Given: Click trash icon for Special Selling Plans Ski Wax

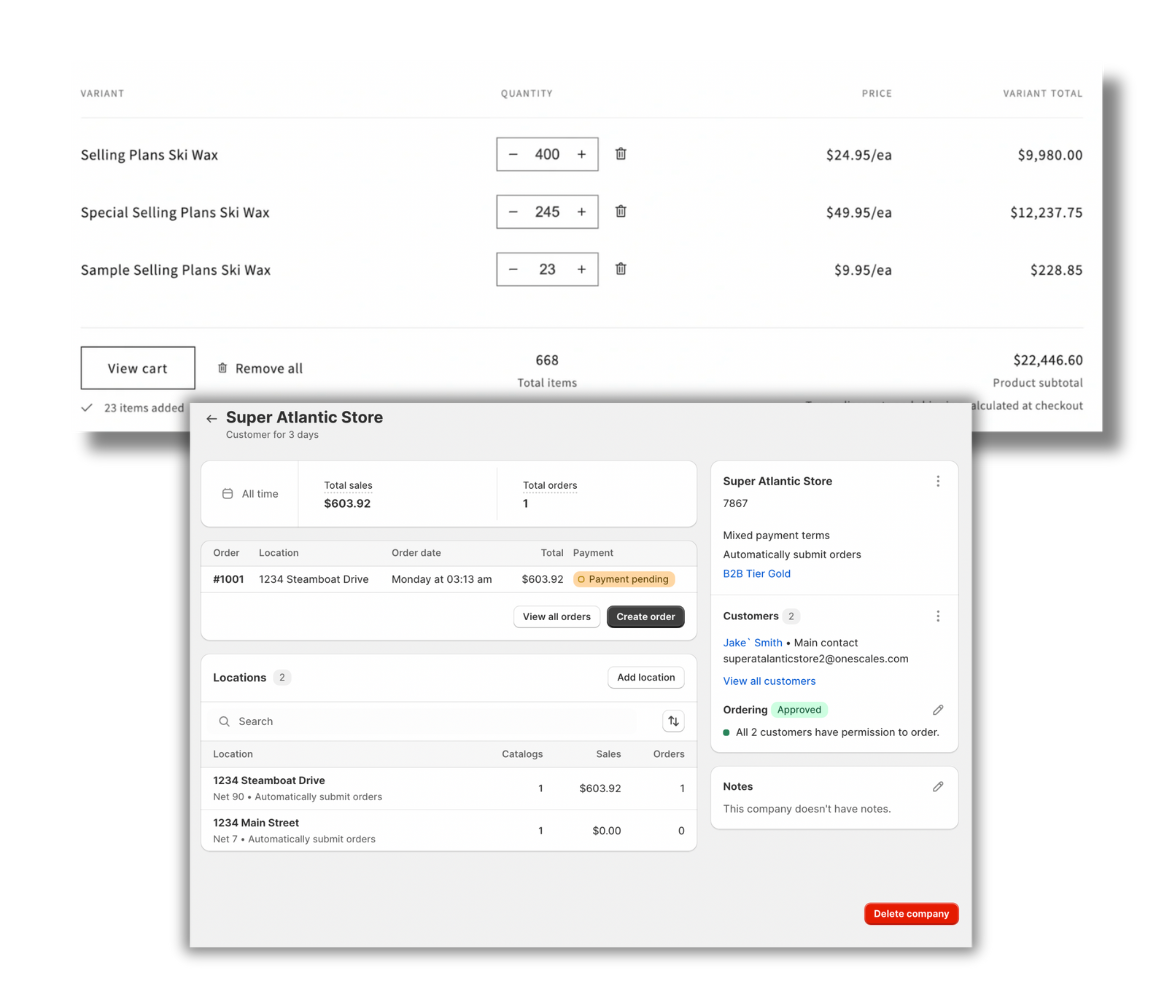Looking at the screenshot, I should [620, 212].
